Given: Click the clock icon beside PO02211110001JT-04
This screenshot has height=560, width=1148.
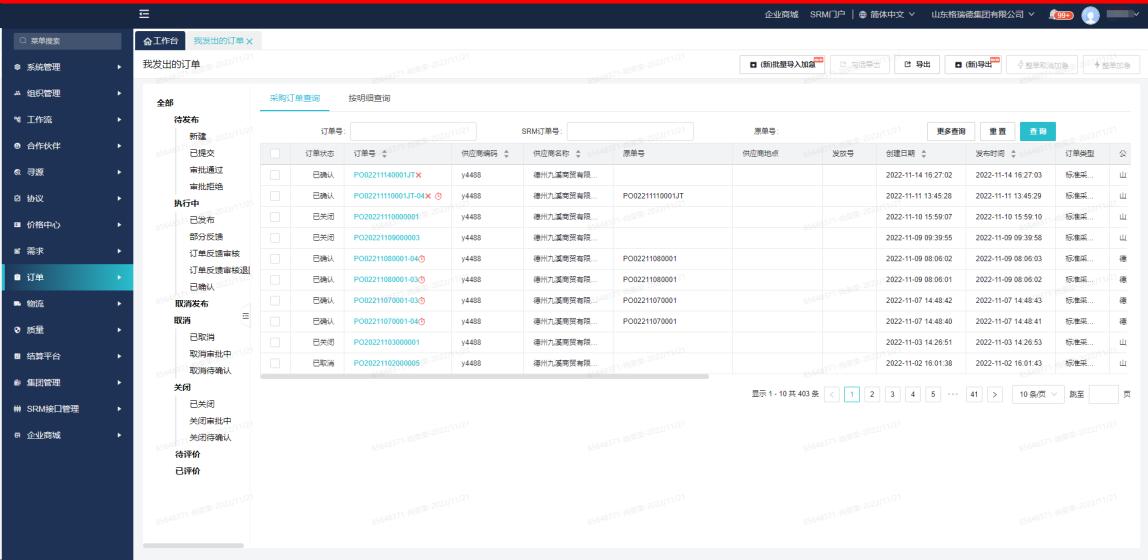Looking at the screenshot, I should (x=438, y=196).
